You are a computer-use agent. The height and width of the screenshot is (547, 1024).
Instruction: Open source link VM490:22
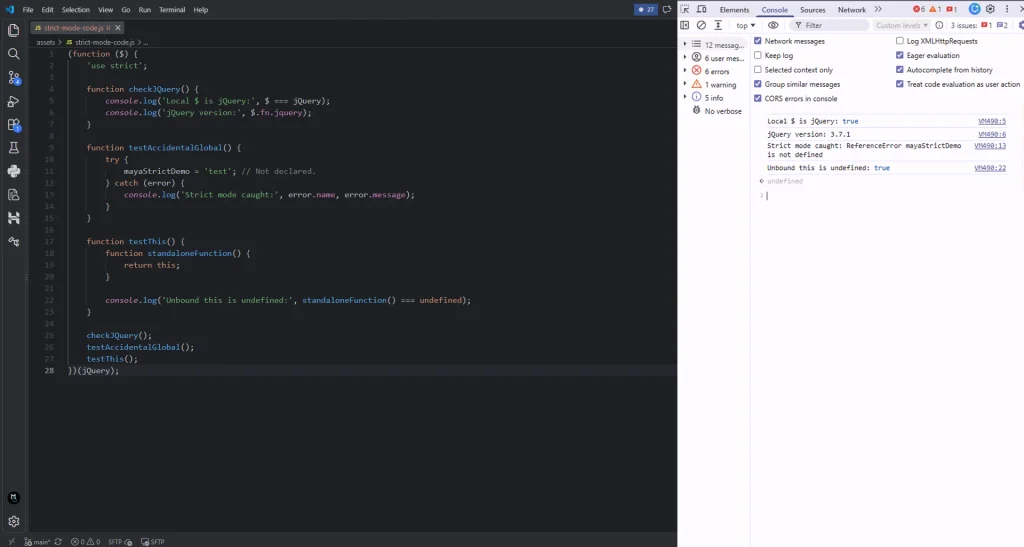pos(990,168)
